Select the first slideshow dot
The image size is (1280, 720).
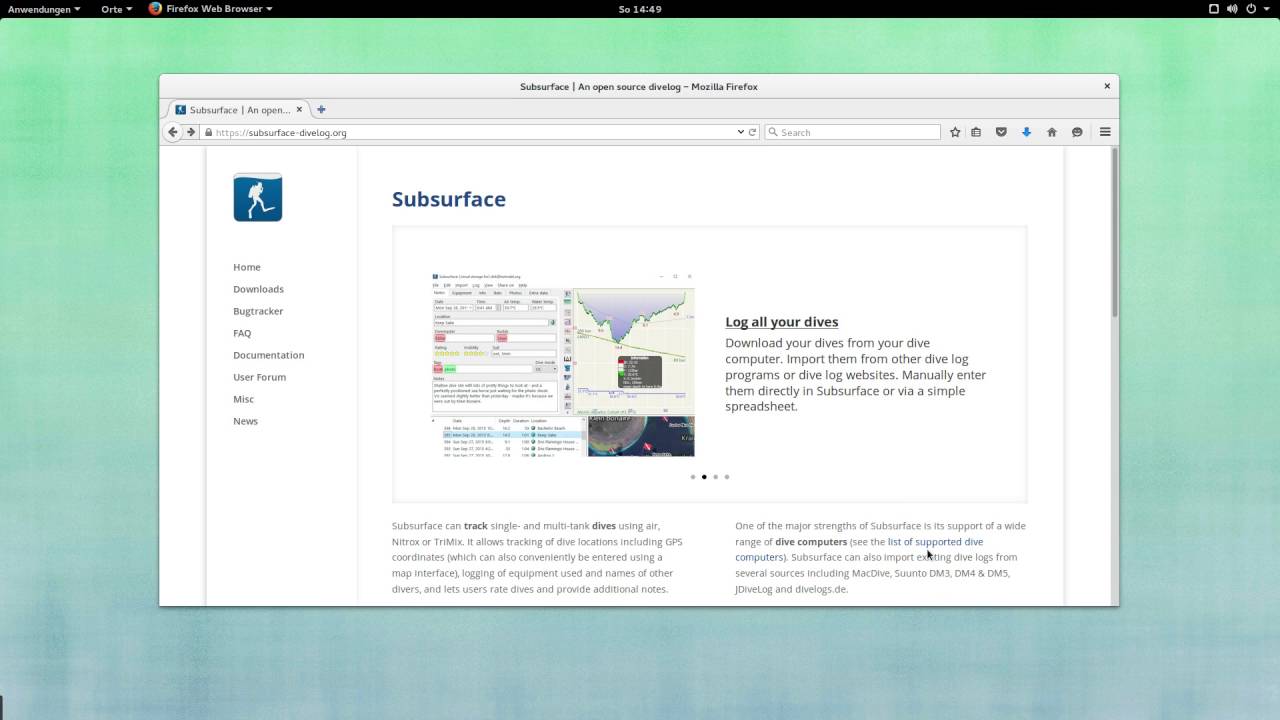693,477
